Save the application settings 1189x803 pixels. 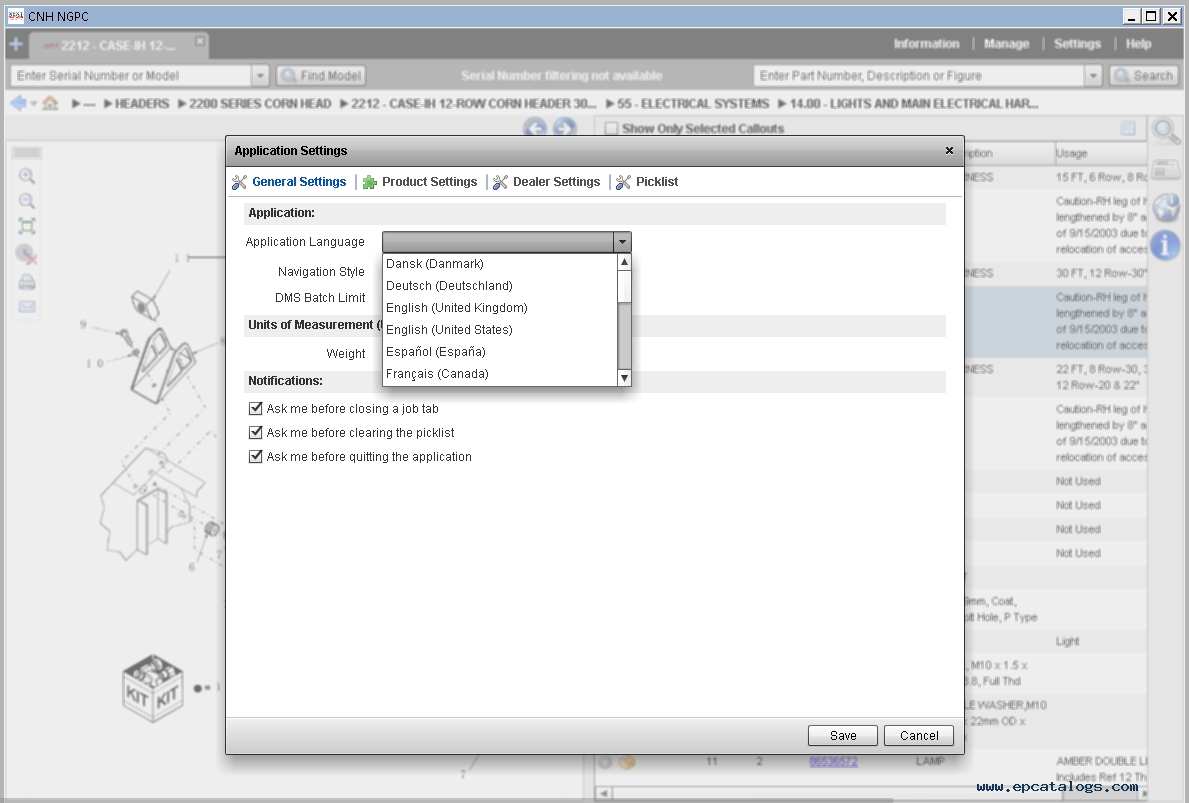click(x=842, y=736)
